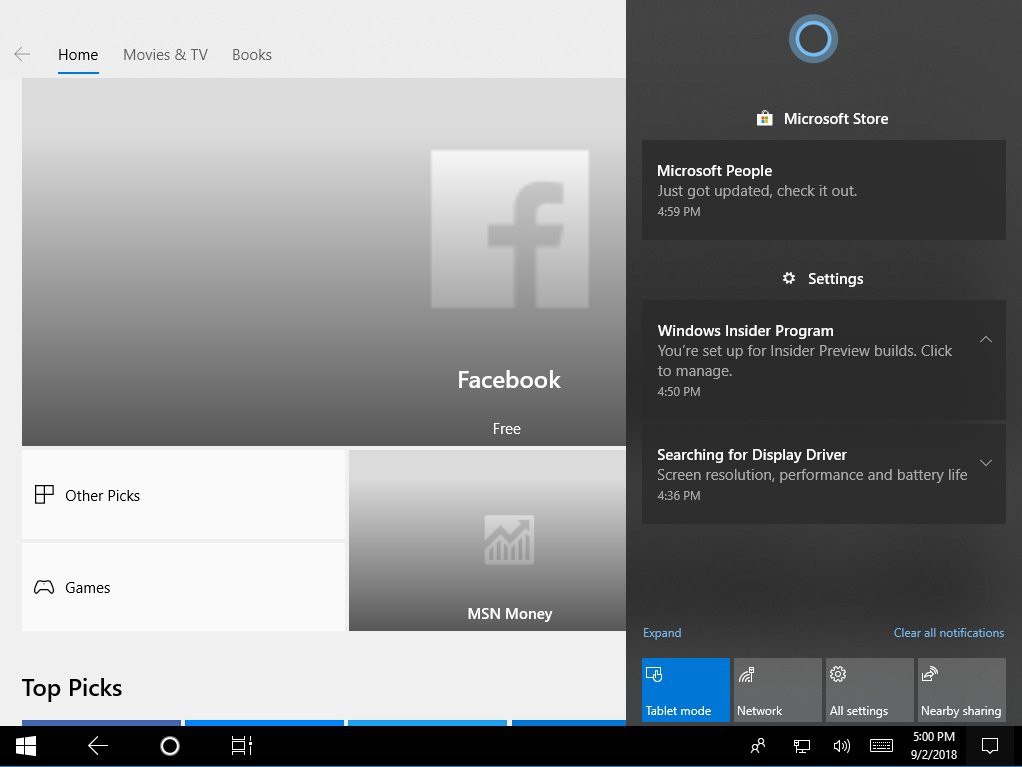Open Cortana from the taskbar
Viewport: 1022px width, 767px height.
click(169, 746)
